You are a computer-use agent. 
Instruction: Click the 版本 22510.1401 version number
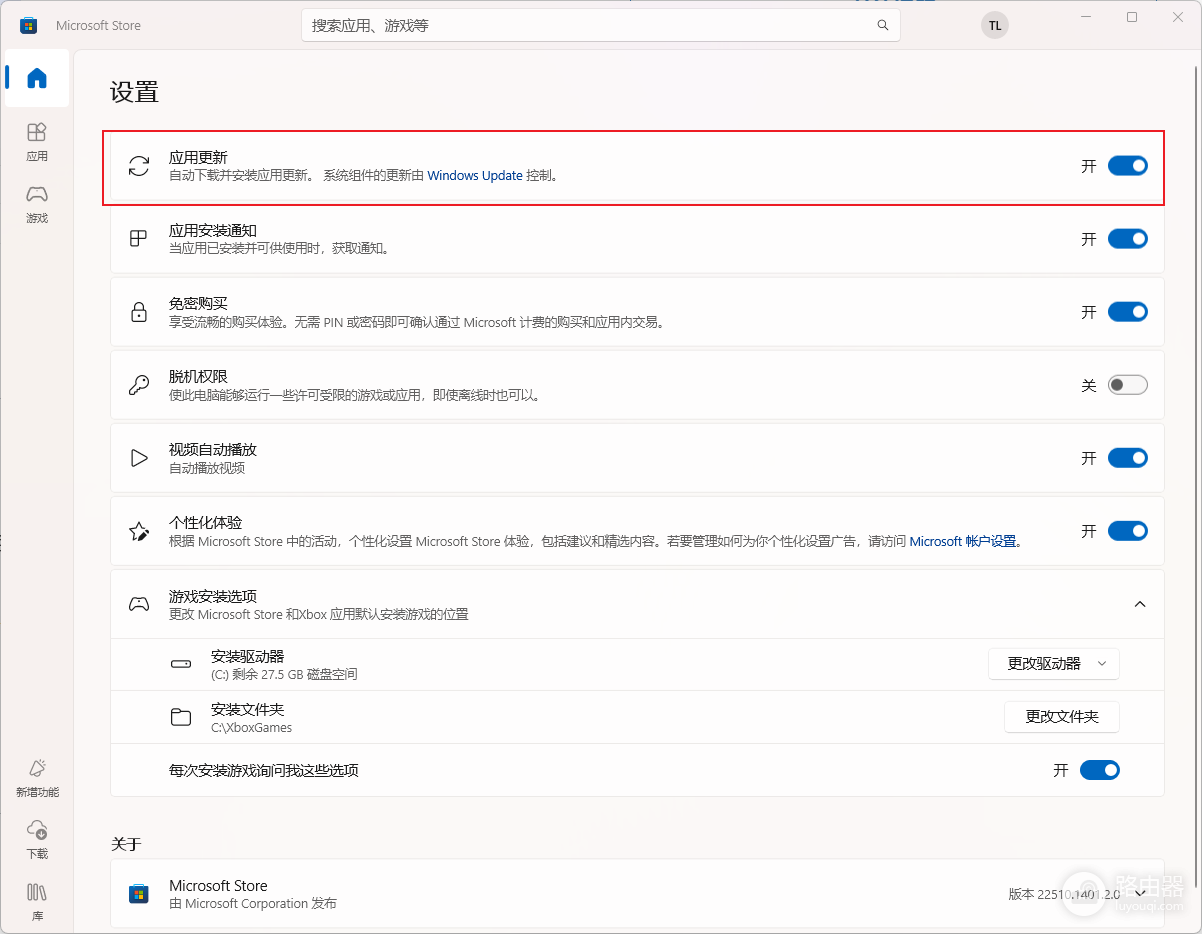1064,895
